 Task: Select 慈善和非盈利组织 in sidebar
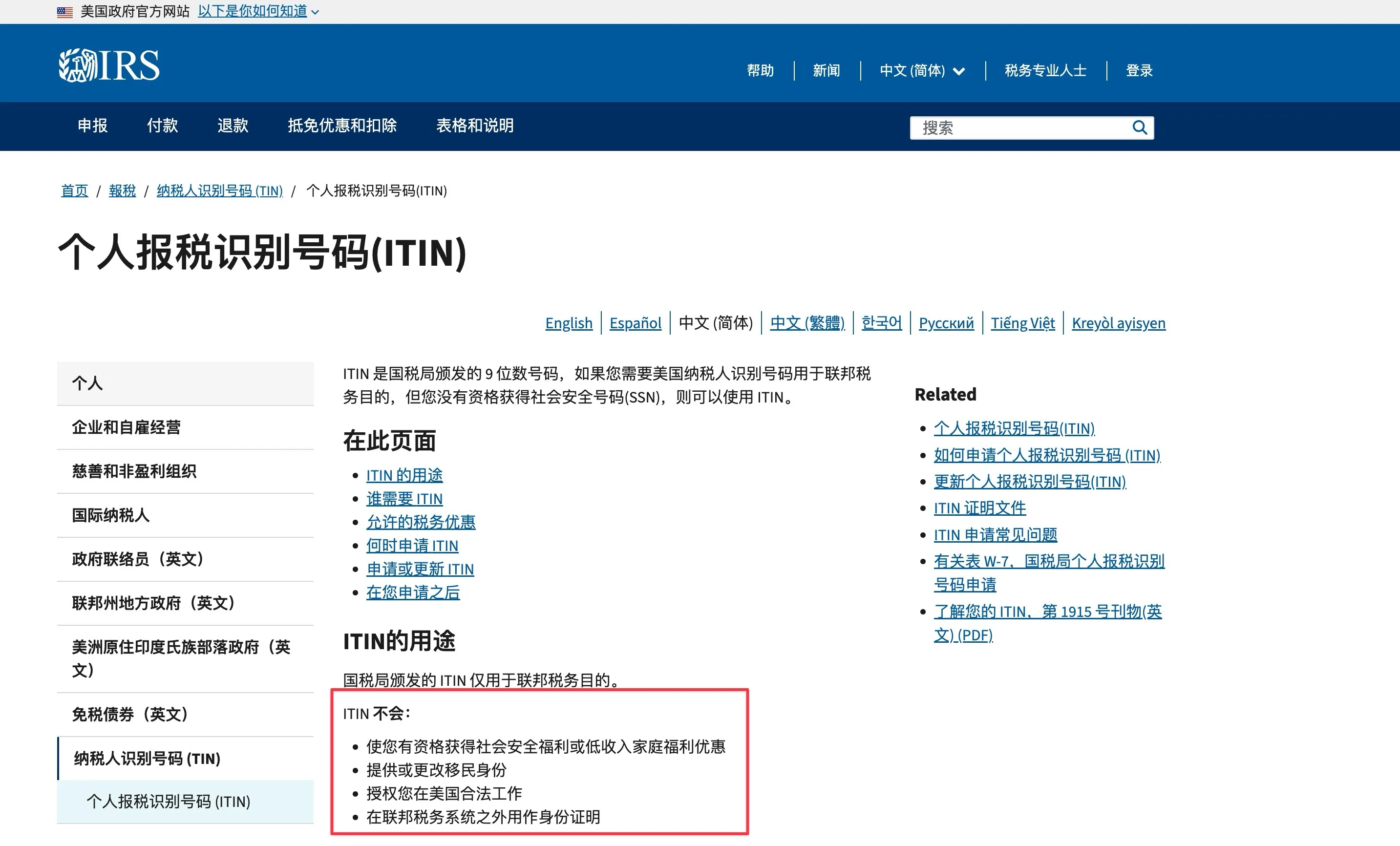pos(185,471)
